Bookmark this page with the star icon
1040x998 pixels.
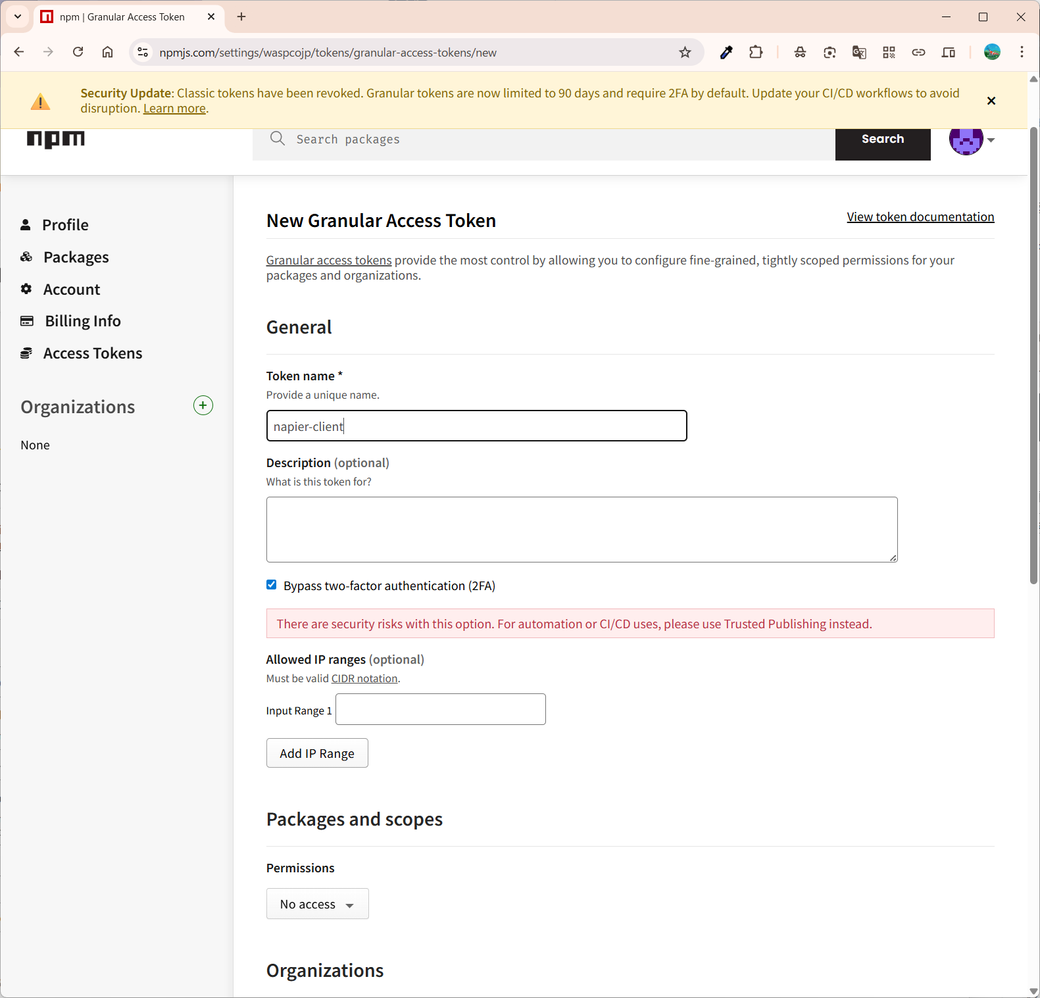click(x=685, y=52)
